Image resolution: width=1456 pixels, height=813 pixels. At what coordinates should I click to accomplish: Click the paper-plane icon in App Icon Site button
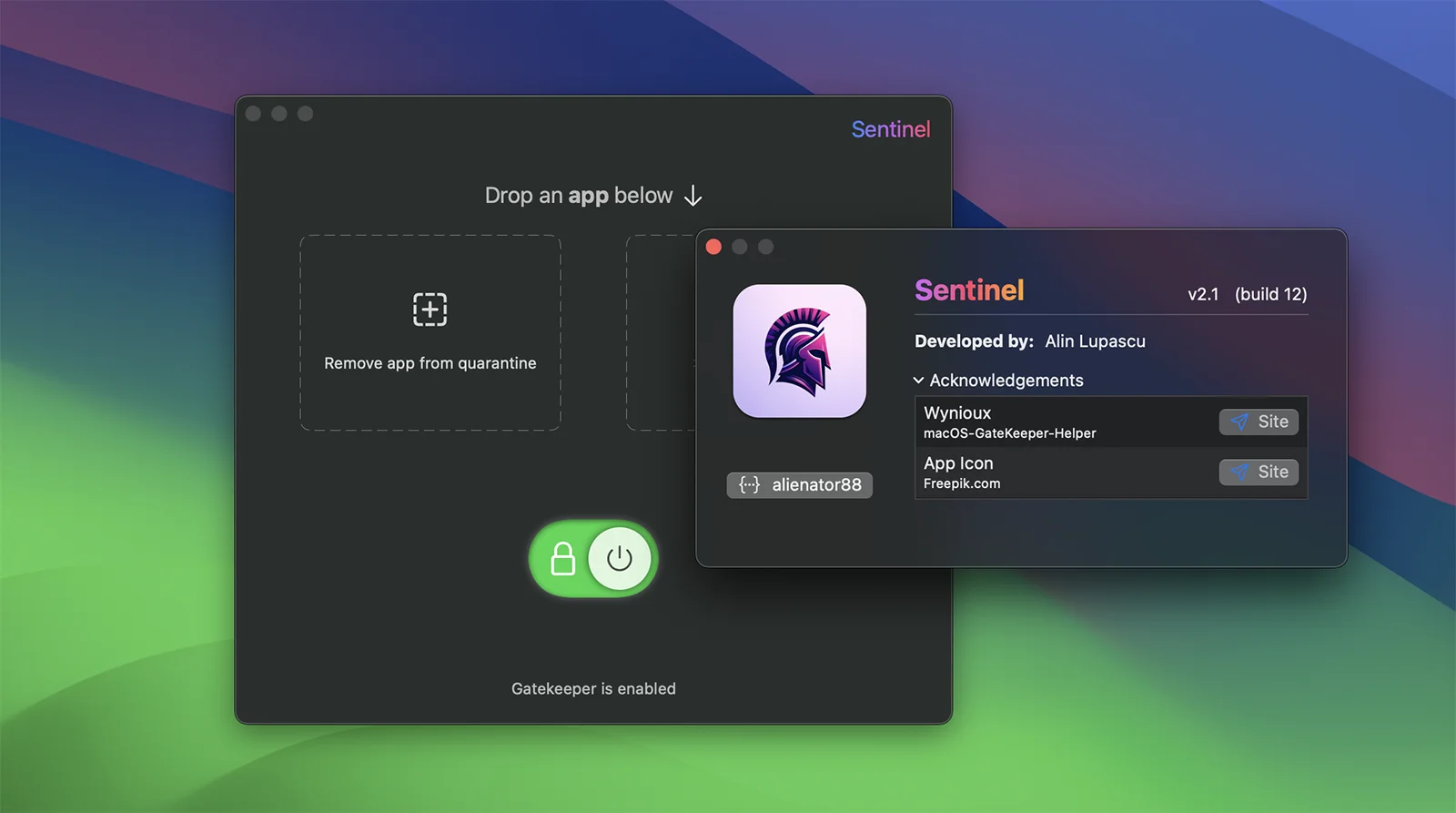coord(1239,472)
